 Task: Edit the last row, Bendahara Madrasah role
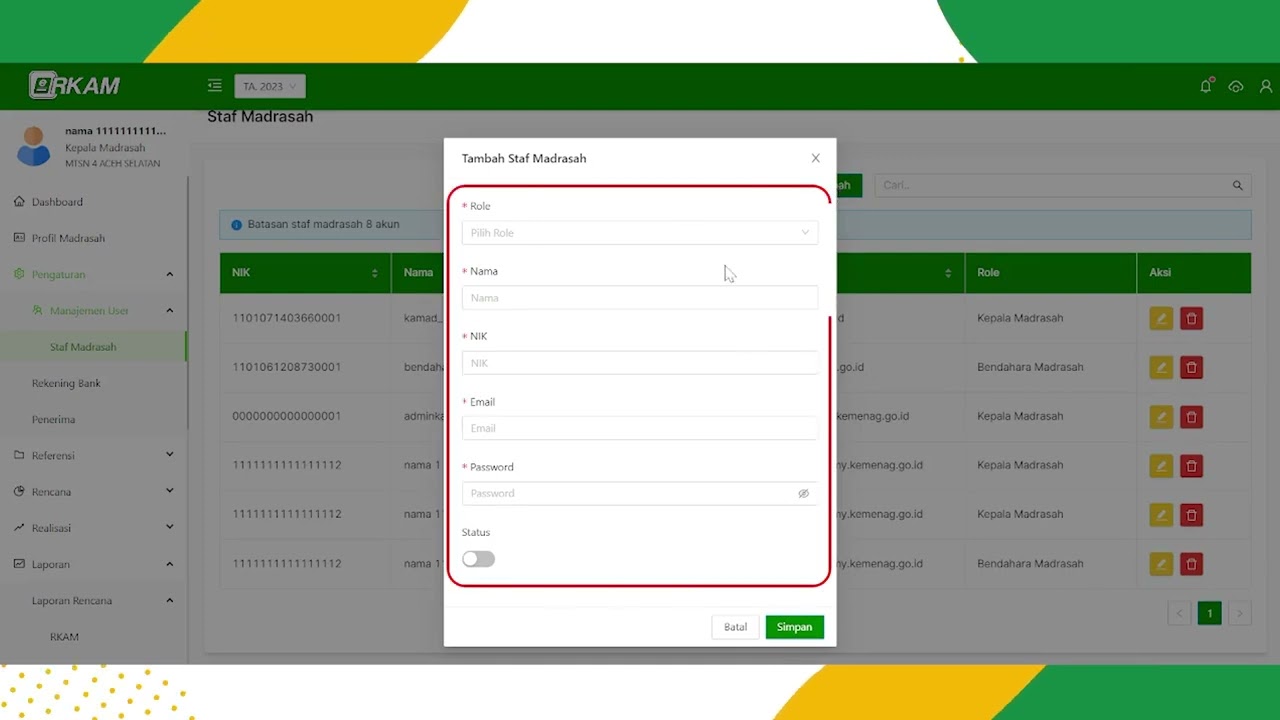(x=1161, y=564)
